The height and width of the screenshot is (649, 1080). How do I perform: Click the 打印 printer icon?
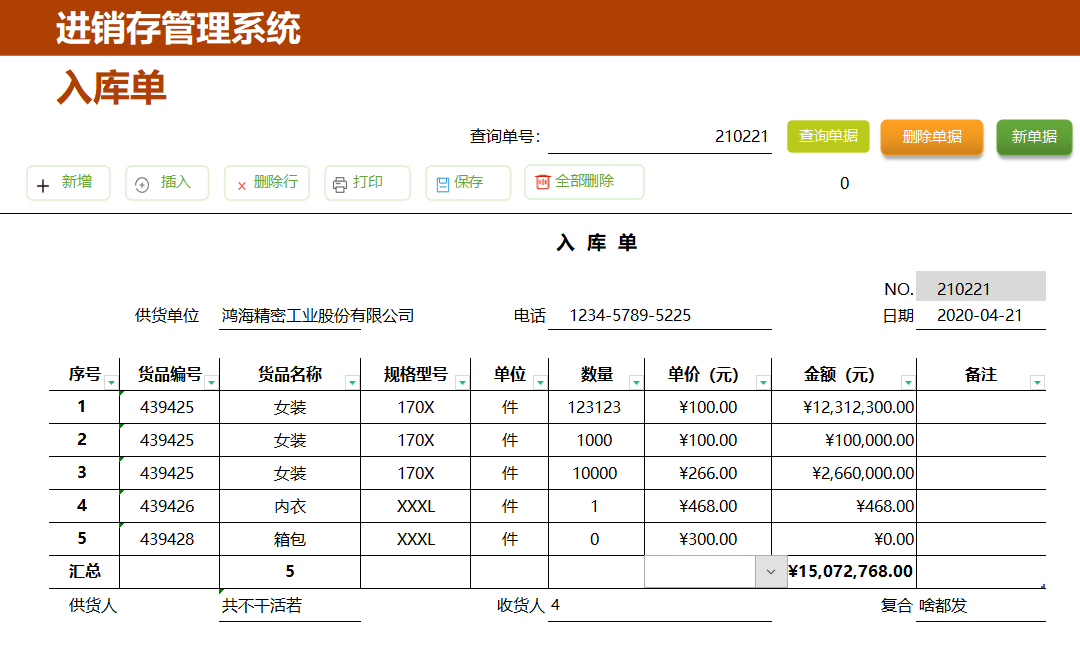[341, 183]
